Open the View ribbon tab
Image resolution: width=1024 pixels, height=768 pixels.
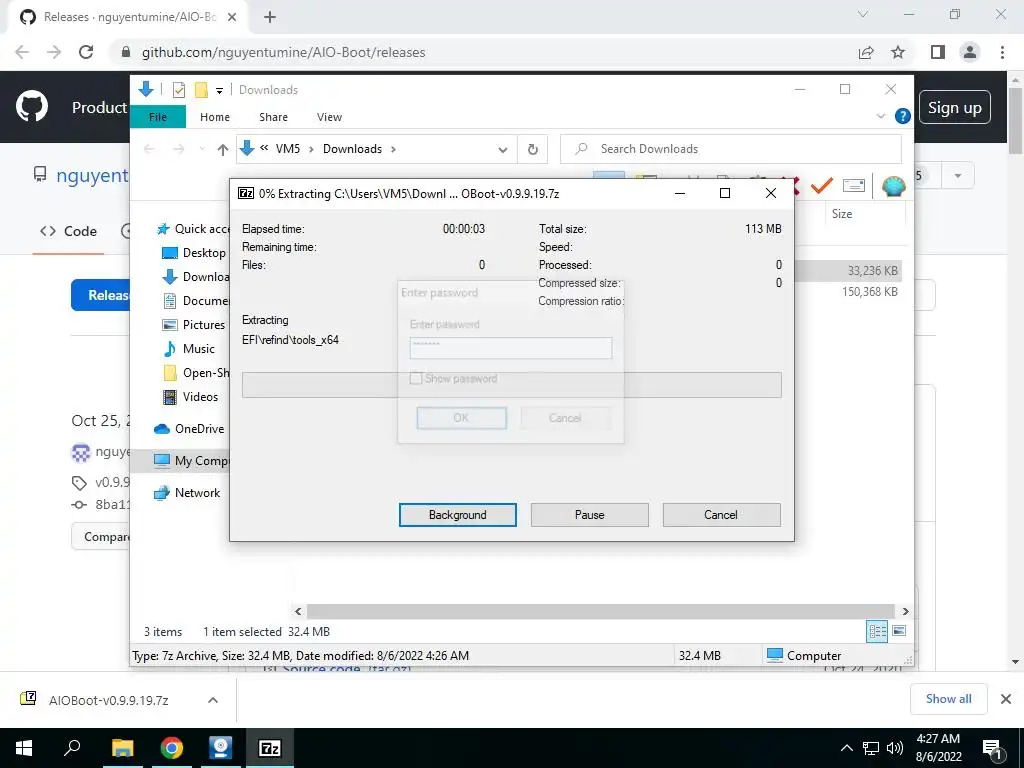click(x=329, y=117)
